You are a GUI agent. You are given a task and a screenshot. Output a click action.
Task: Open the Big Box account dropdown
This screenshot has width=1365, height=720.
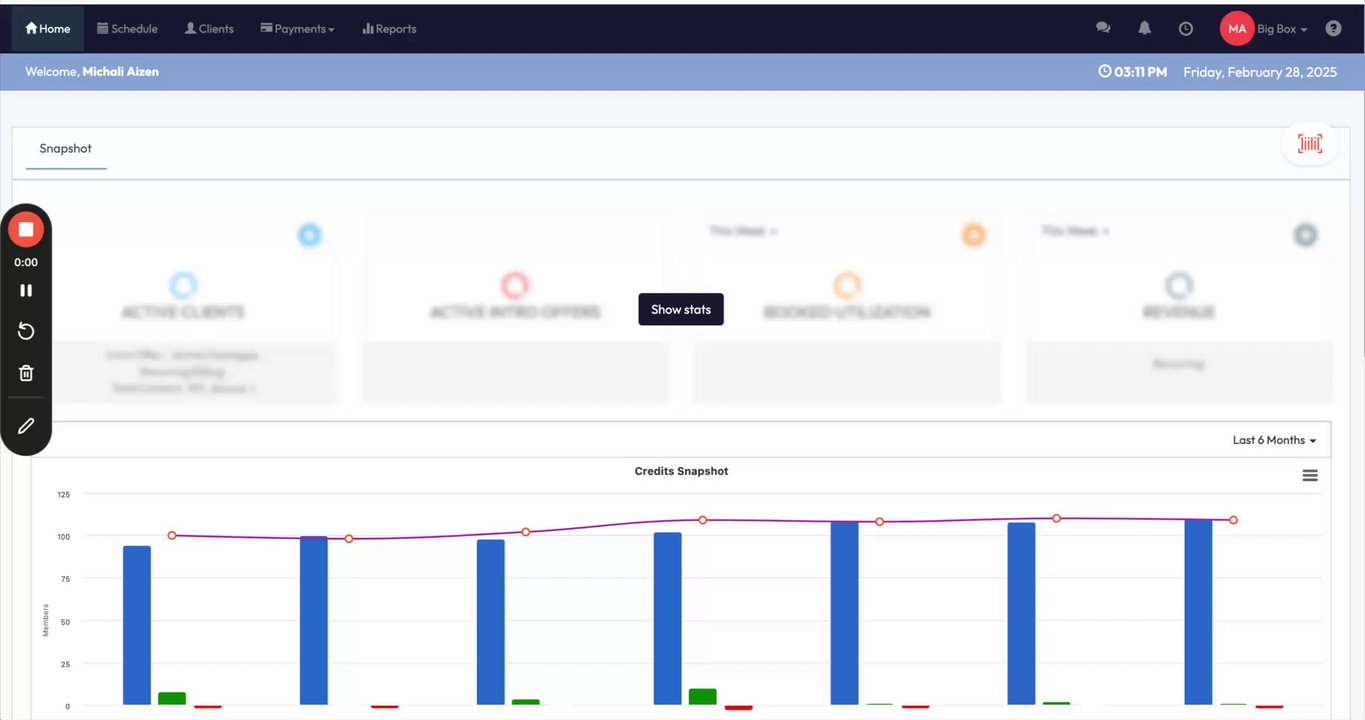click(1282, 29)
